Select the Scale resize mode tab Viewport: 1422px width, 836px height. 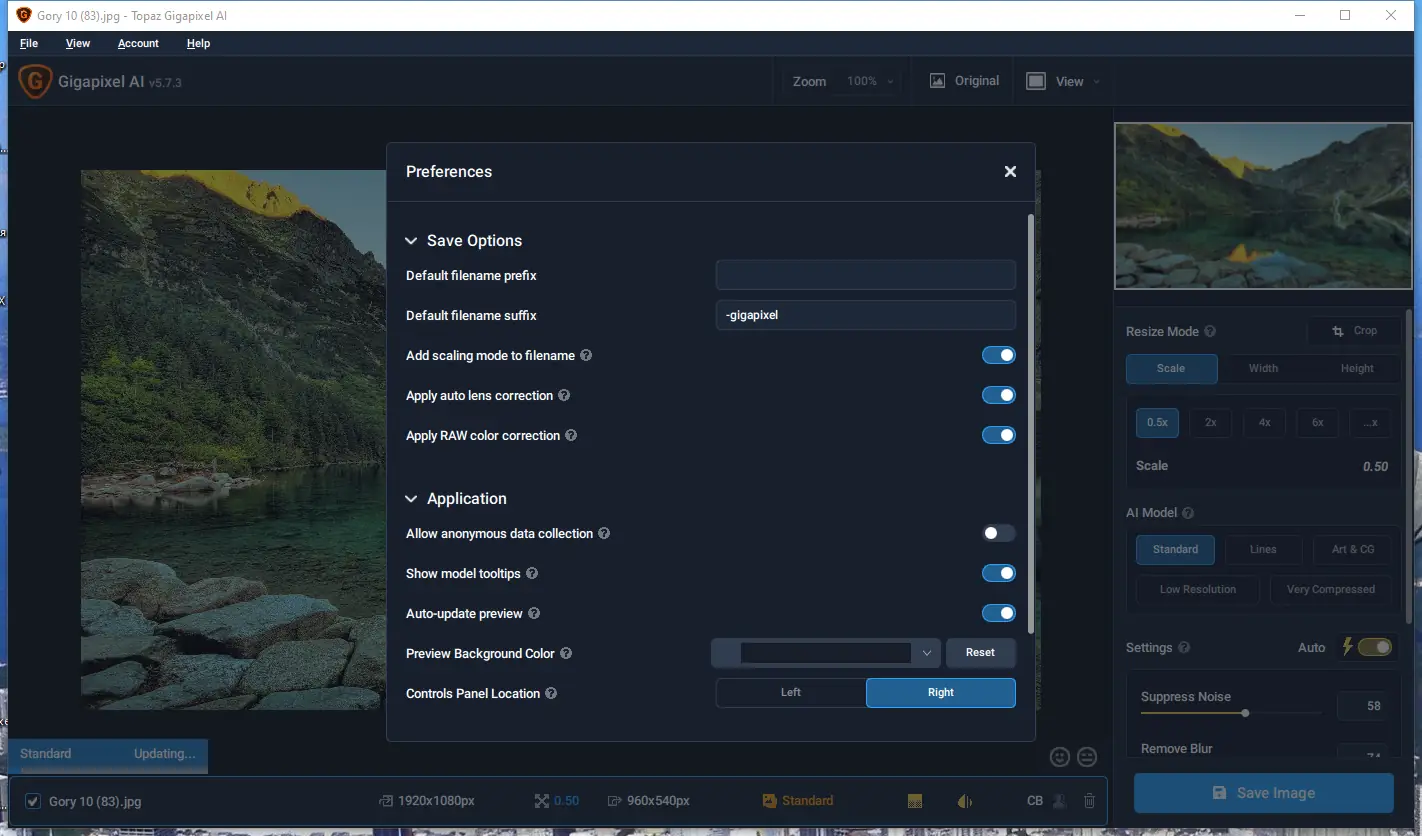[1171, 369]
